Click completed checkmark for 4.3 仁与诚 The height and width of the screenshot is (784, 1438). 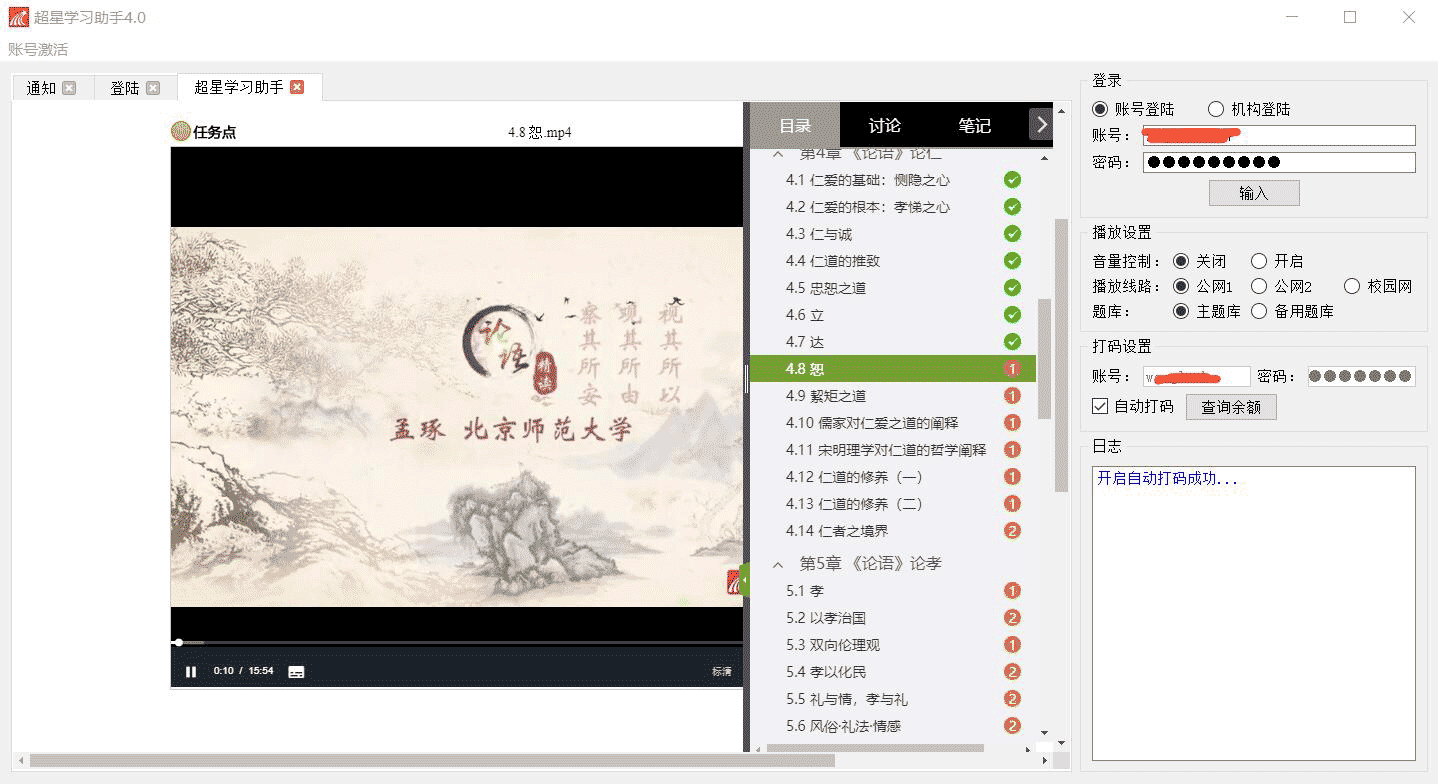[x=1012, y=234]
